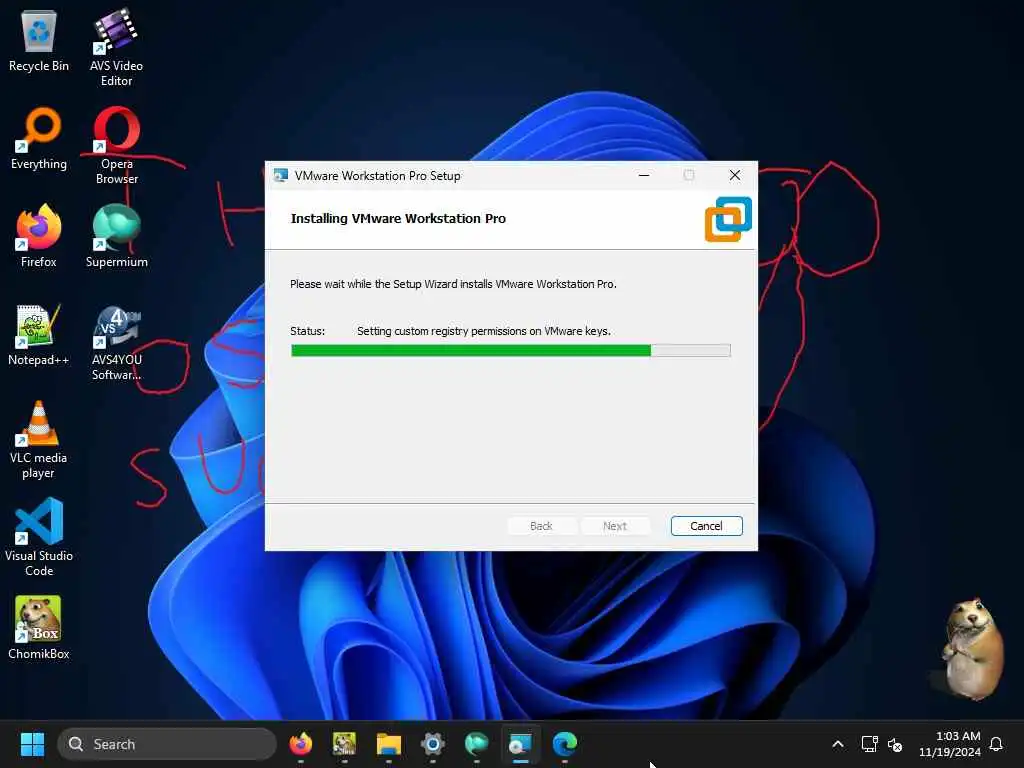Launch VLC media player shortcut

pyautogui.click(x=39, y=440)
